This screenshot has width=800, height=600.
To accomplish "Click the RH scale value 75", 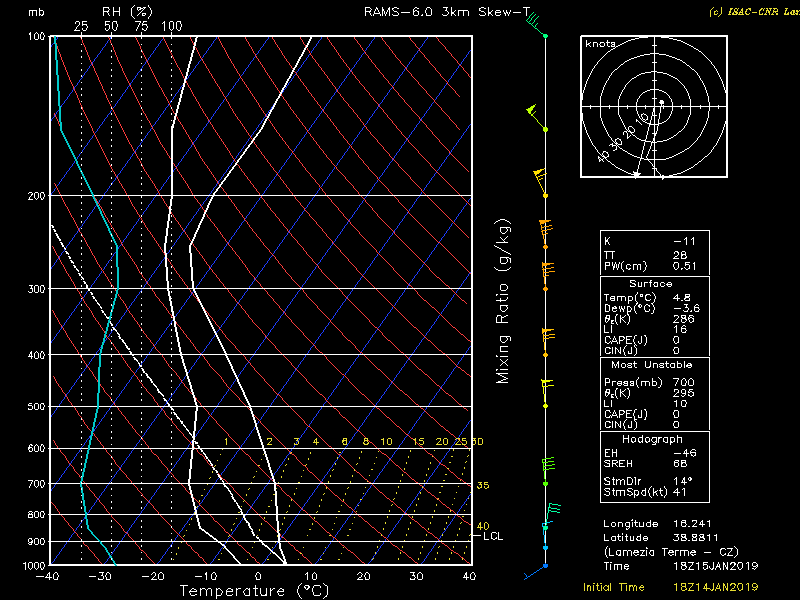I will [141, 27].
